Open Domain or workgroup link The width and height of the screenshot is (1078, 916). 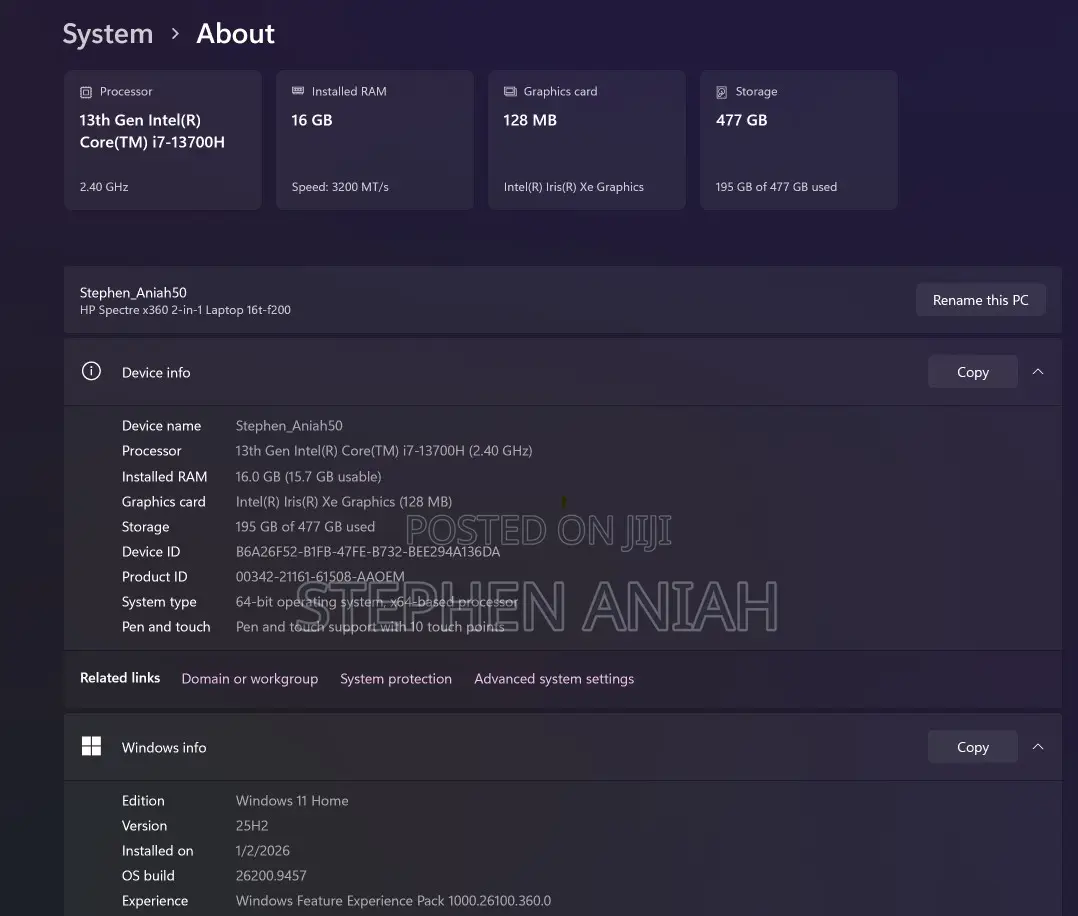[250, 679]
